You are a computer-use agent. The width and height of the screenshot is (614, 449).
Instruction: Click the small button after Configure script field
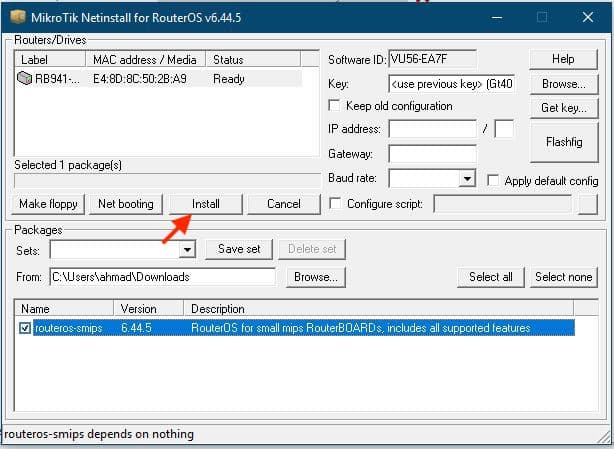[x=588, y=204]
